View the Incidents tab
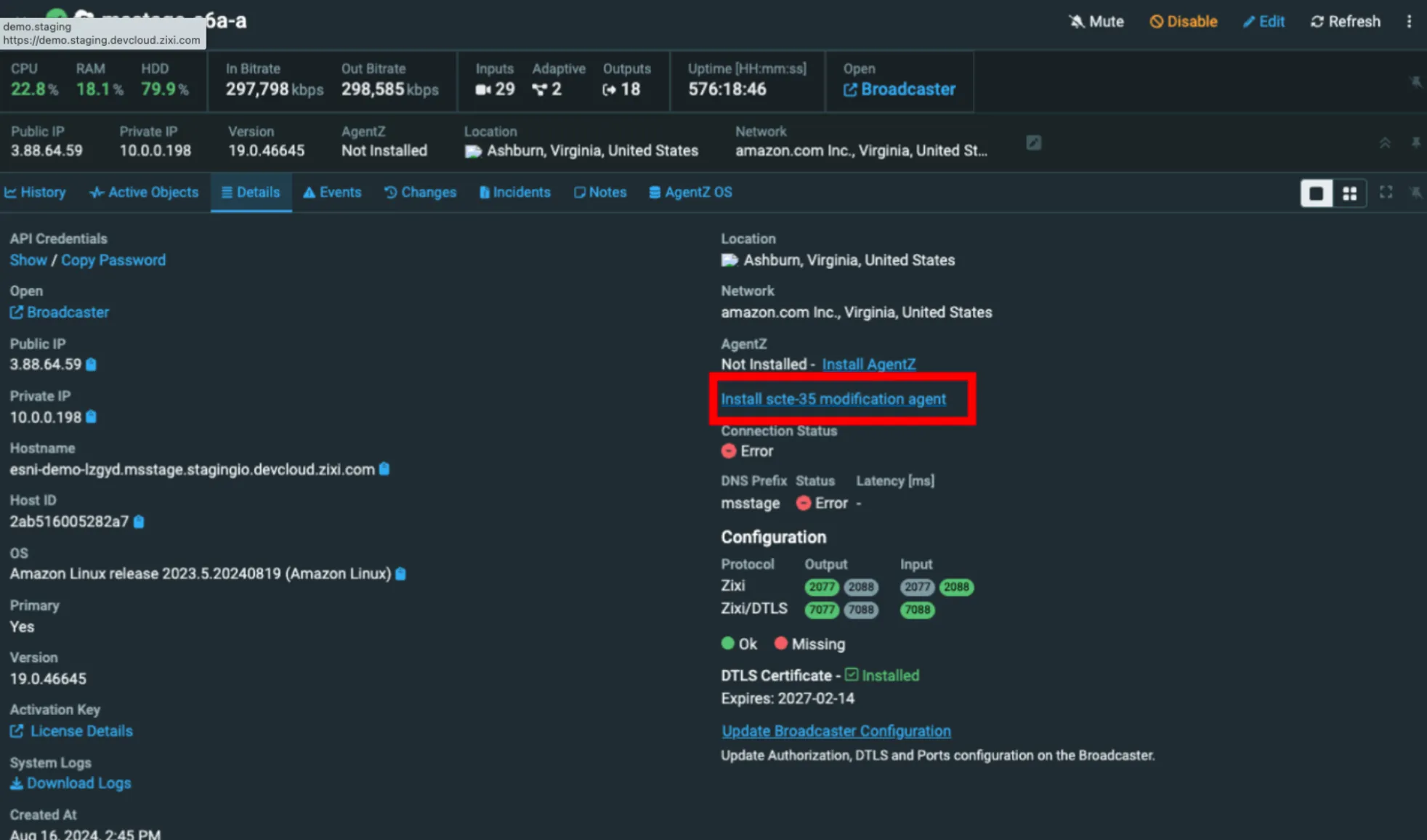Viewport: 1427px width, 840px height. pos(514,192)
